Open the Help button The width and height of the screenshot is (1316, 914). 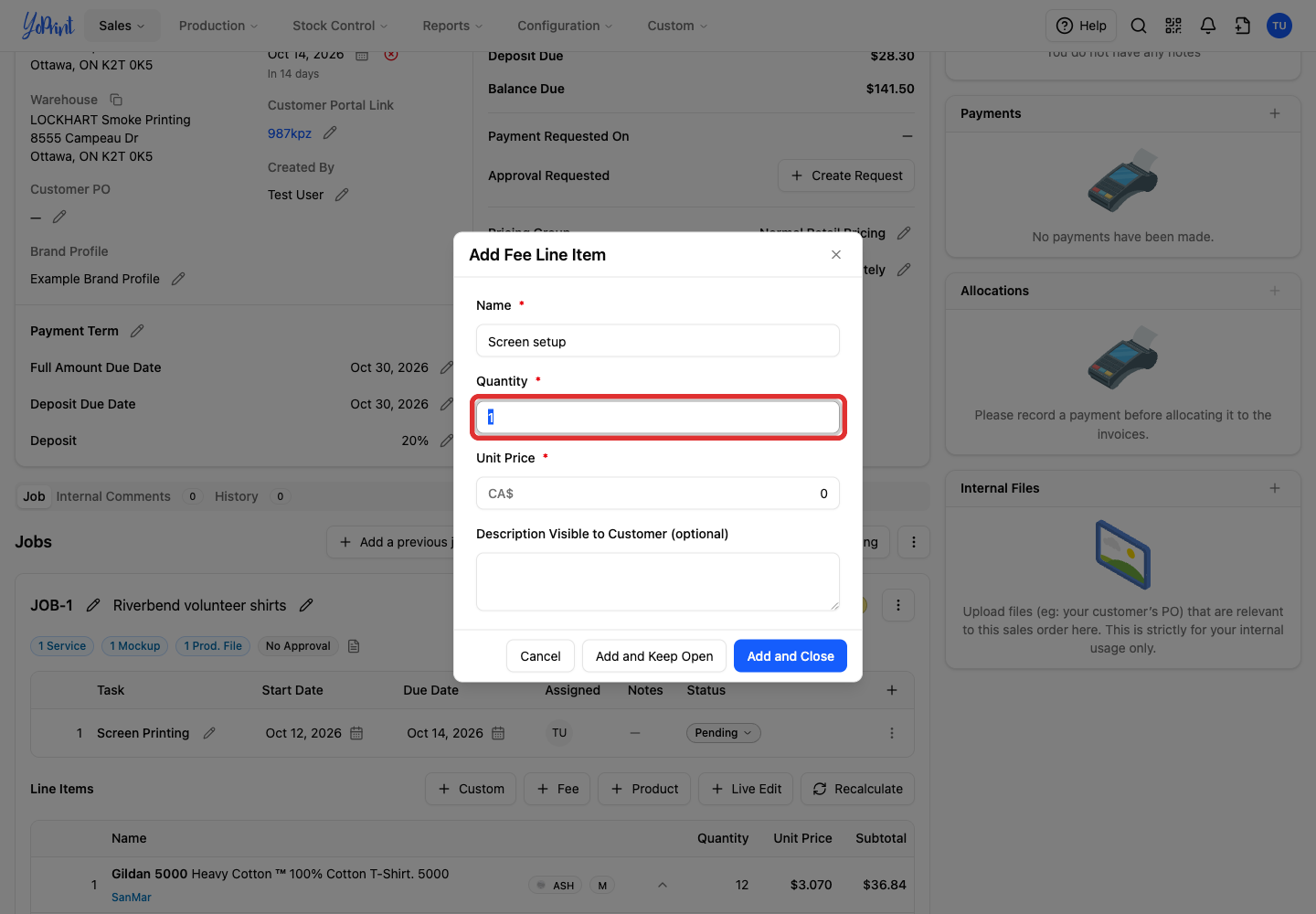pos(1081,26)
